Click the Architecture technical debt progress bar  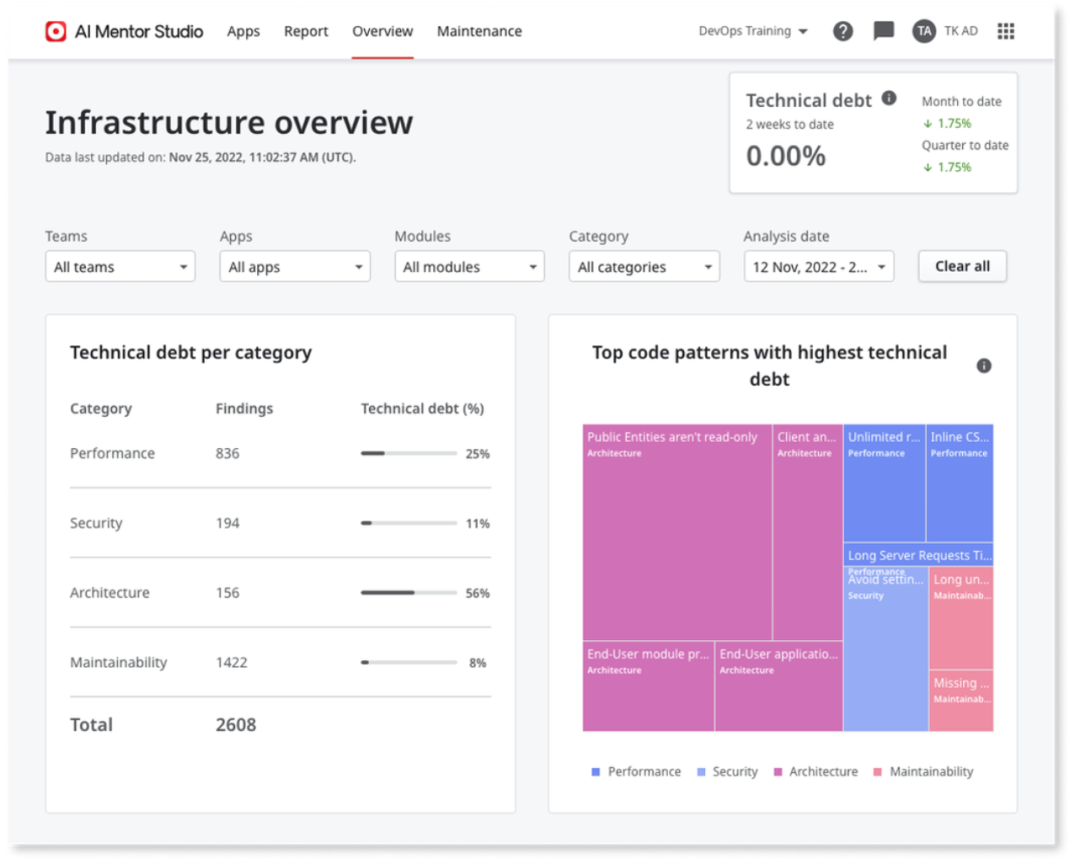408,593
